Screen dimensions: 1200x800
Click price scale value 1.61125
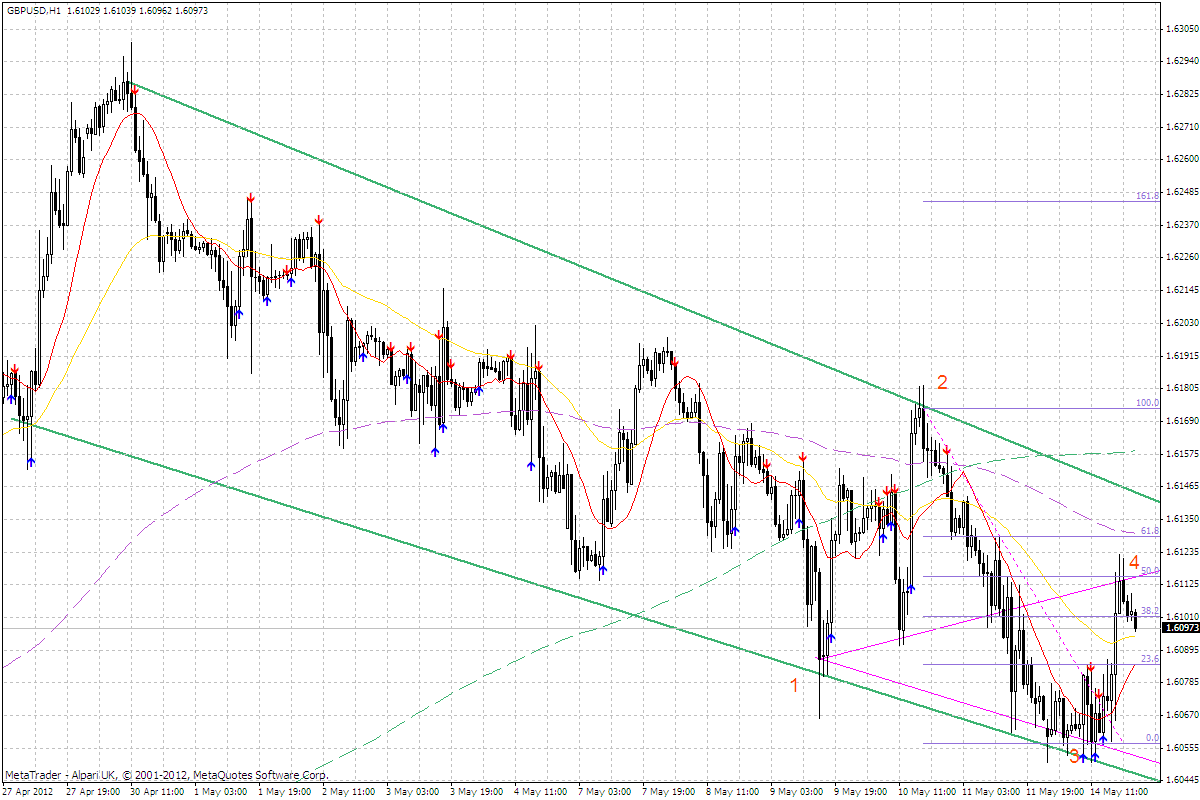click(x=1183, y=584)
